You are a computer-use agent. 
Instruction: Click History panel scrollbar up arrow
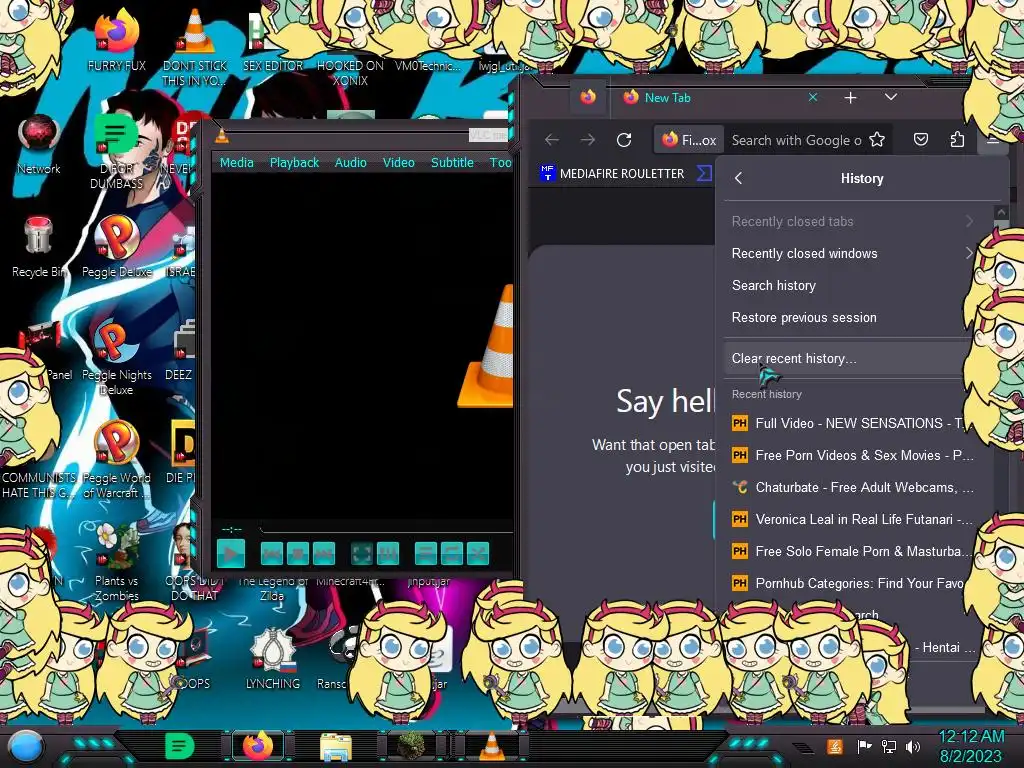tap(1000, 212)
